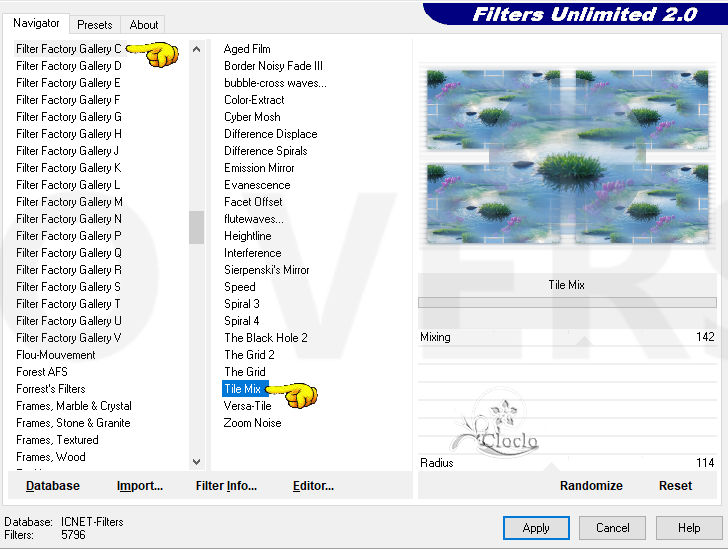Click the filter preview image
Image resolution: width=728 pixels, height=549 pixels.
click(567, 156)
